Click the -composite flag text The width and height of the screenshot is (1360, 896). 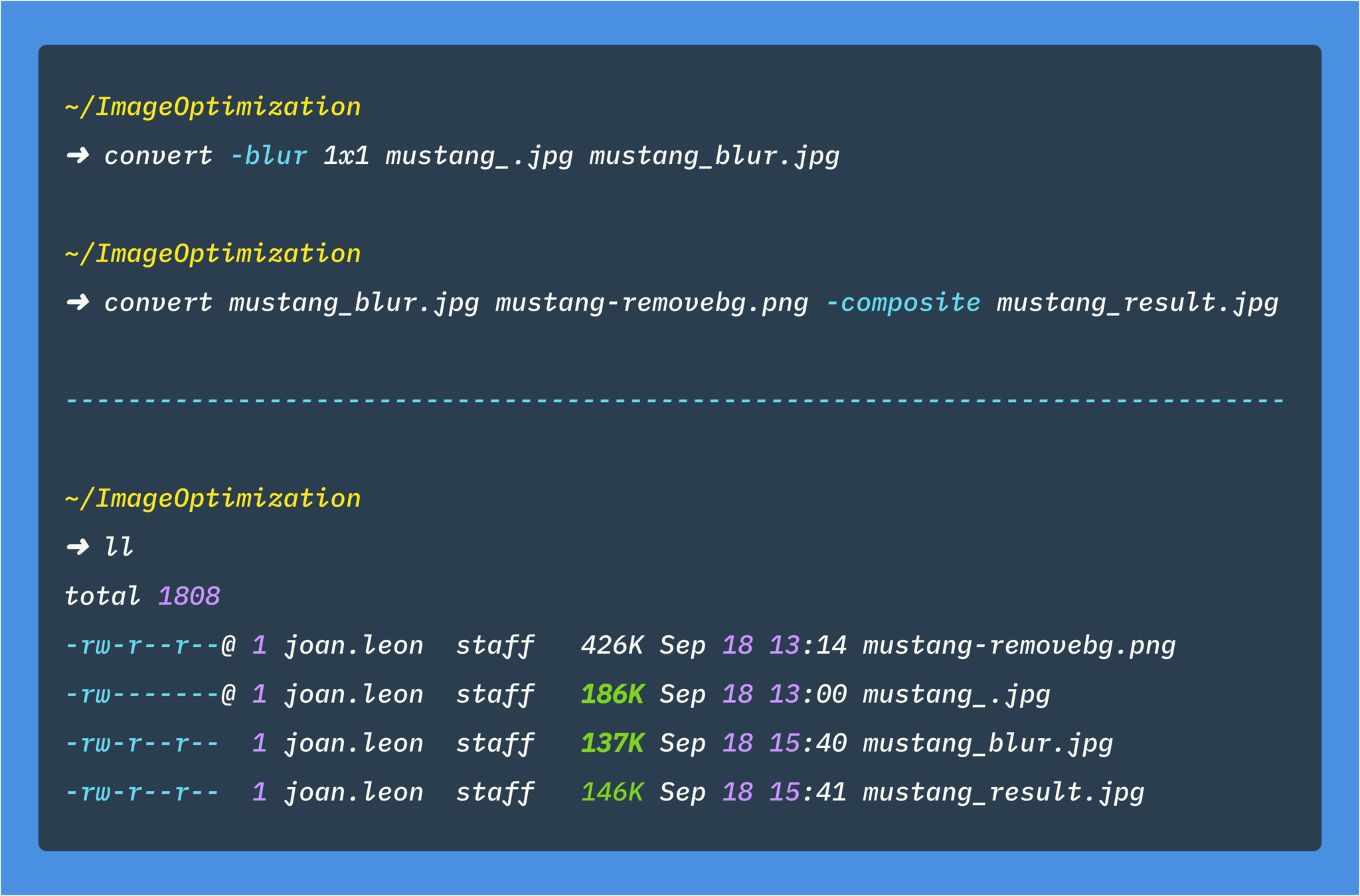[x=902, y=303]
